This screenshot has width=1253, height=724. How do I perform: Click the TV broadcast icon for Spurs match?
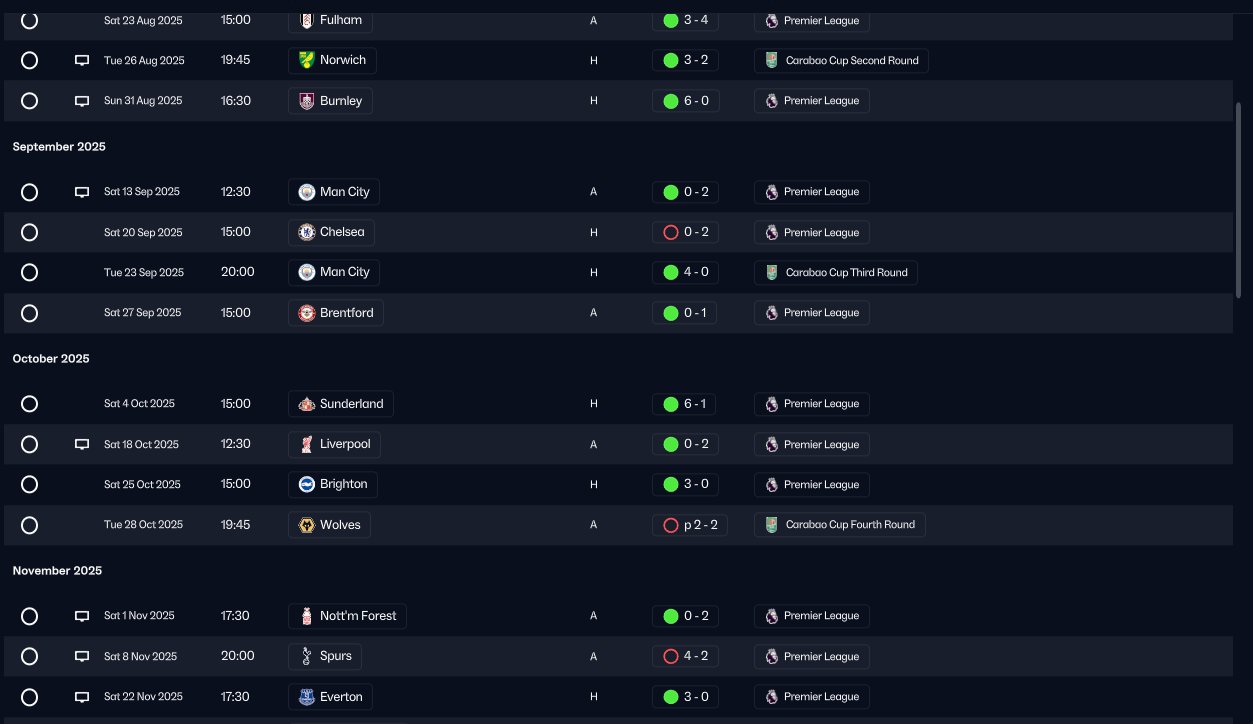(82, 657)
